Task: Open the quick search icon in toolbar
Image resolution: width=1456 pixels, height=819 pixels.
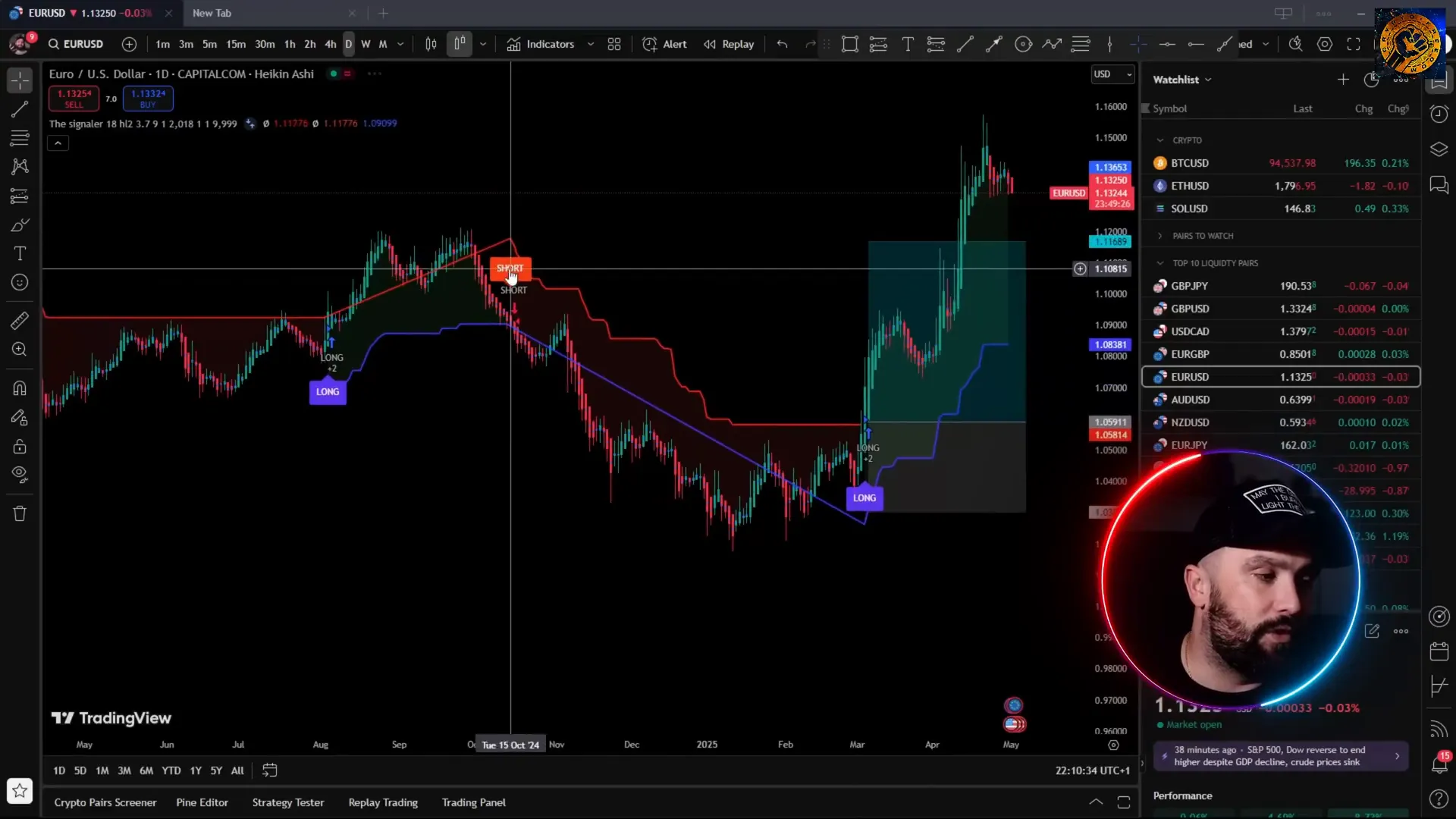Action: (1296, 44)
